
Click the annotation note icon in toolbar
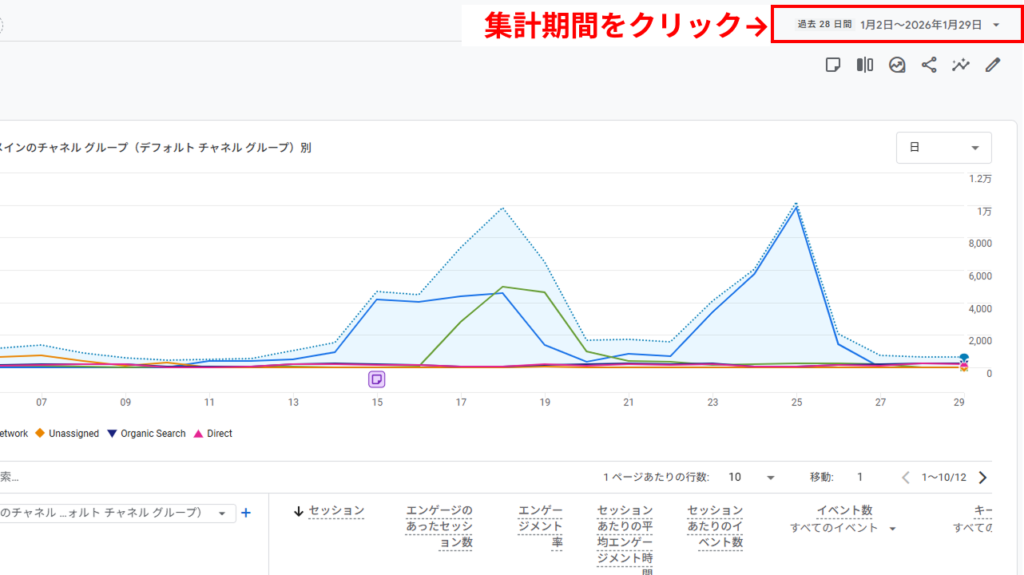coord(833,65)
